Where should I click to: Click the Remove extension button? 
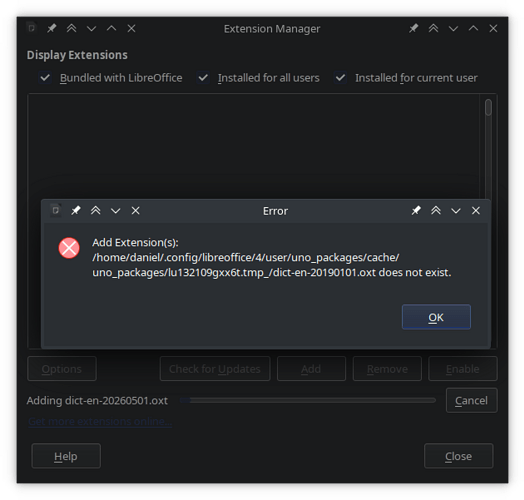[x=387, y=369]
